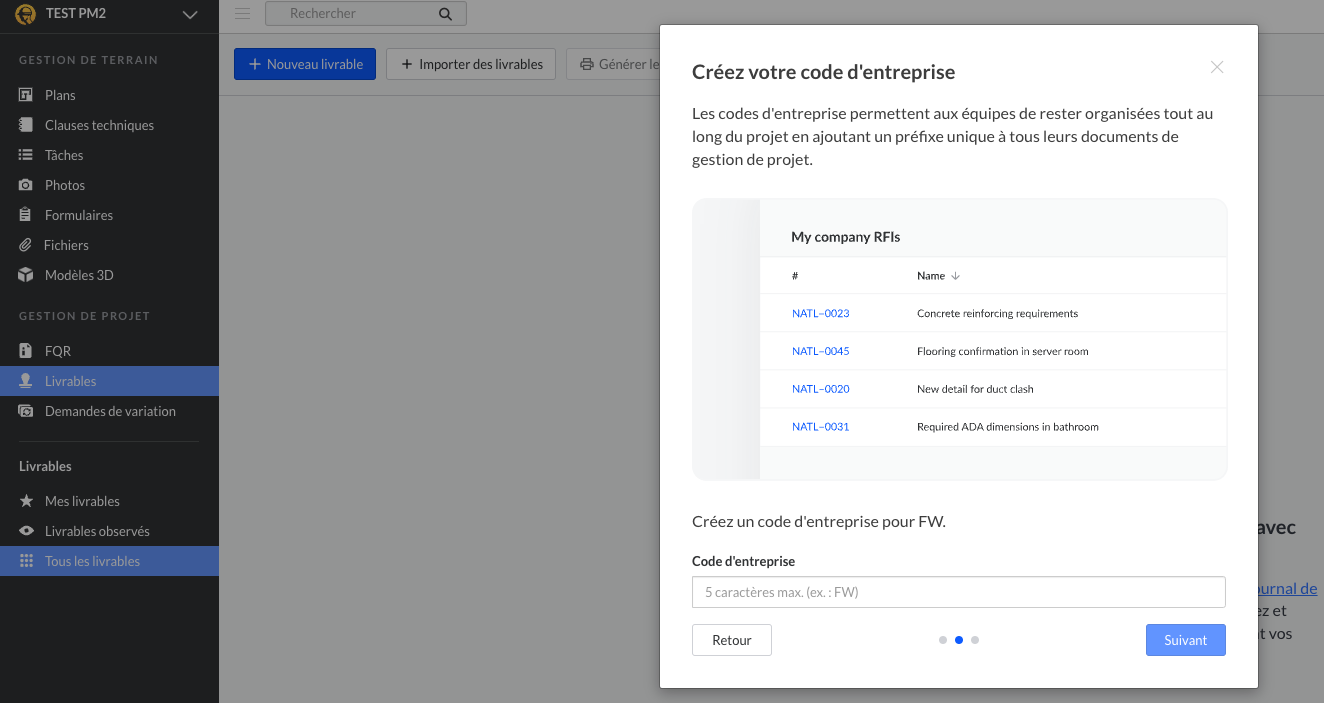The width and height of the screenshot is (1324, 703).
Task: Select the first step indicator dot
Action: click(943, 640)
